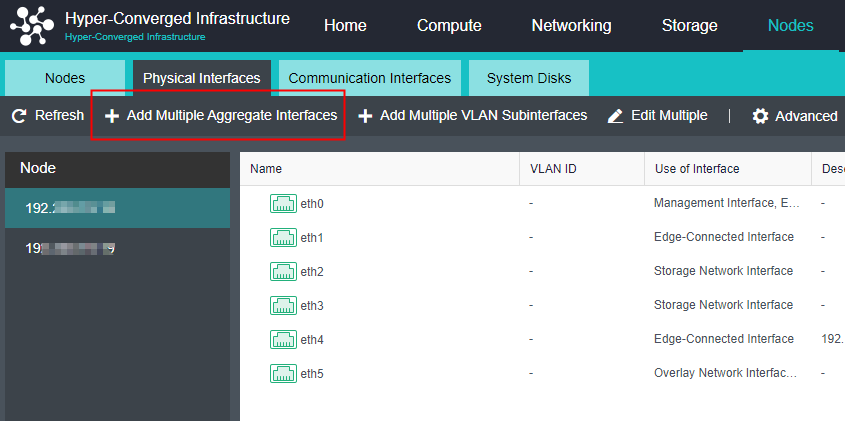Image resolution: width=845 pixels, height=421 pixels.
Task: Refresh the physical interfaces list
Action: click(47, 116)
